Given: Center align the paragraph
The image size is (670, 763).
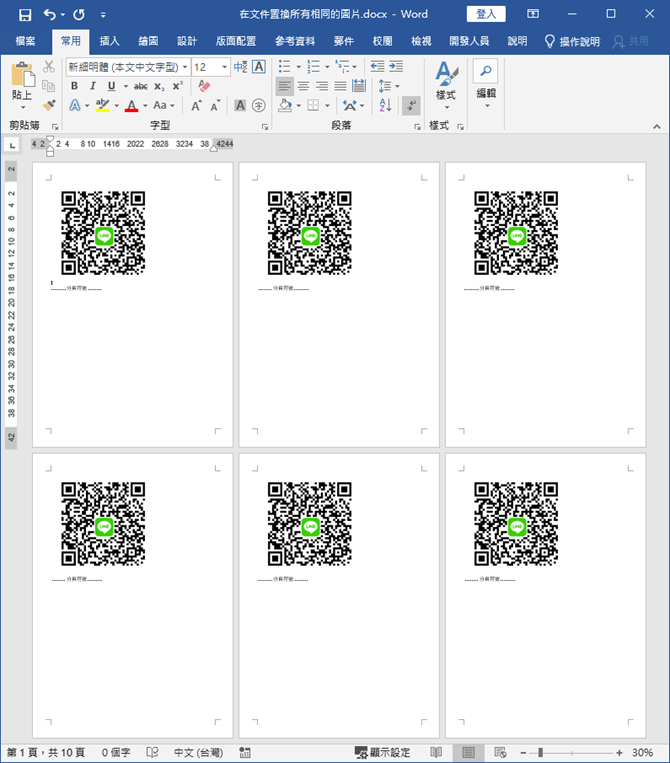Looking at the screenshot, I should click(303, 86).
